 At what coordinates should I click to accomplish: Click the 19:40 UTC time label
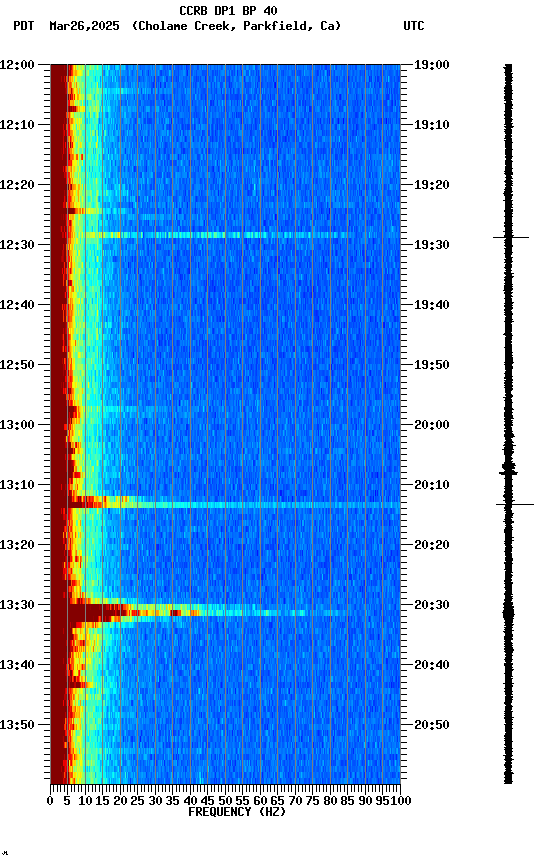pos(432,305)
